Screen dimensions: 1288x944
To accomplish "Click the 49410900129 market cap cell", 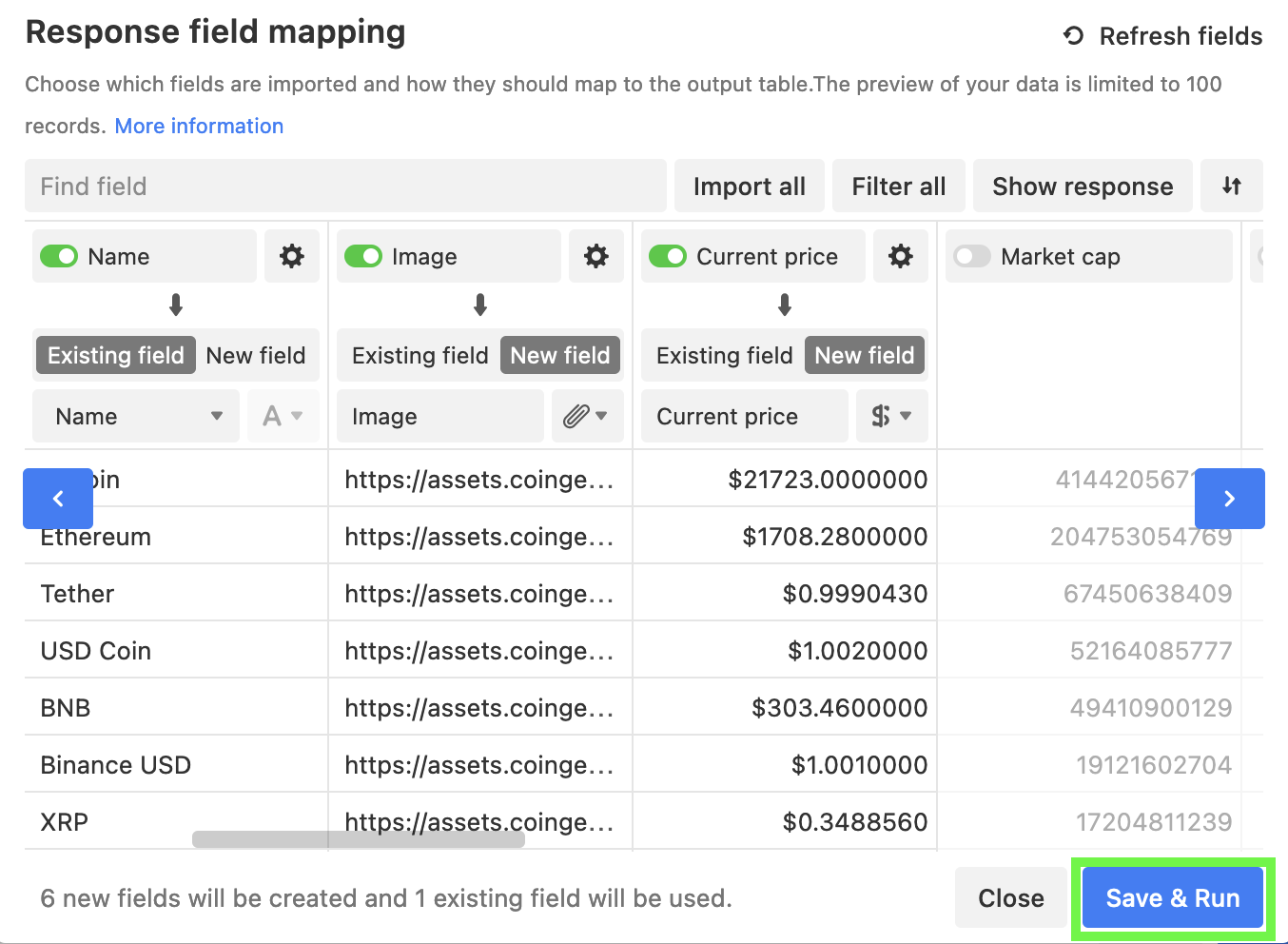I will tap(1089, 707).
